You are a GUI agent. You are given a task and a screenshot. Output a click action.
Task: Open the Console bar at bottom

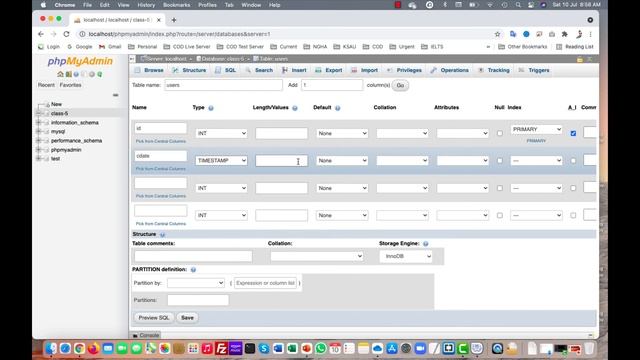coord(146,336)
